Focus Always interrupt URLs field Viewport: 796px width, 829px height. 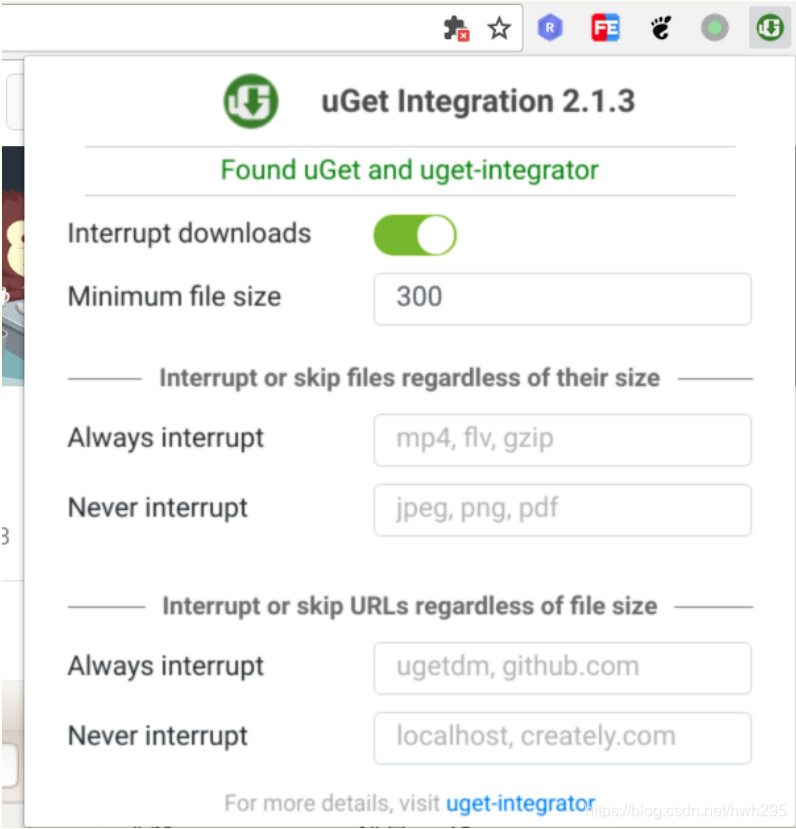tap(562, 668)
